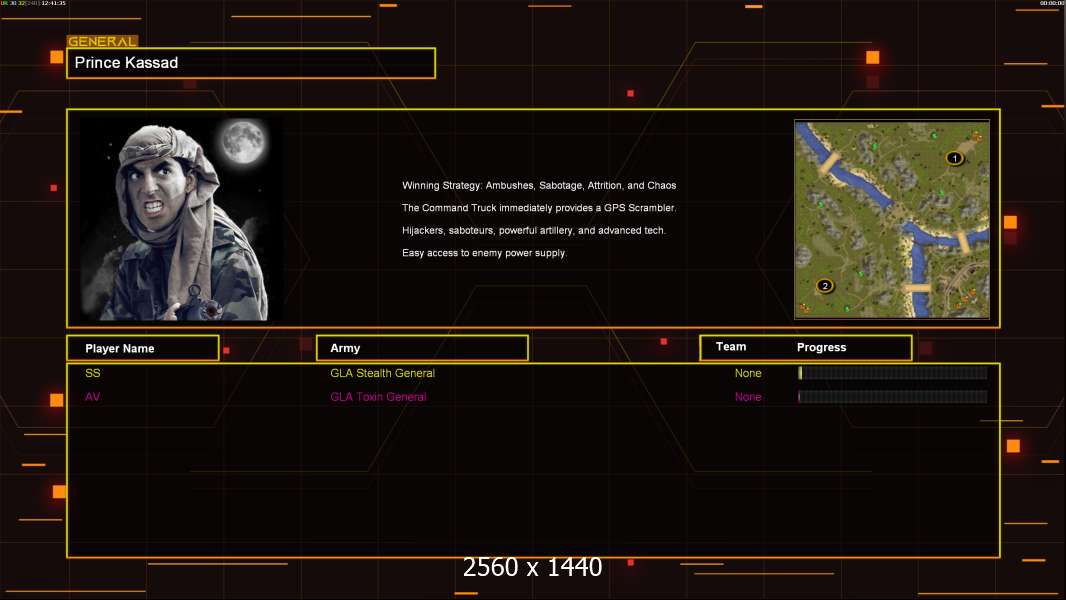Click GLA Toxin General army entry
Image resolution: width=1066 pixels, height=600 pixels.
click(378, 397)
